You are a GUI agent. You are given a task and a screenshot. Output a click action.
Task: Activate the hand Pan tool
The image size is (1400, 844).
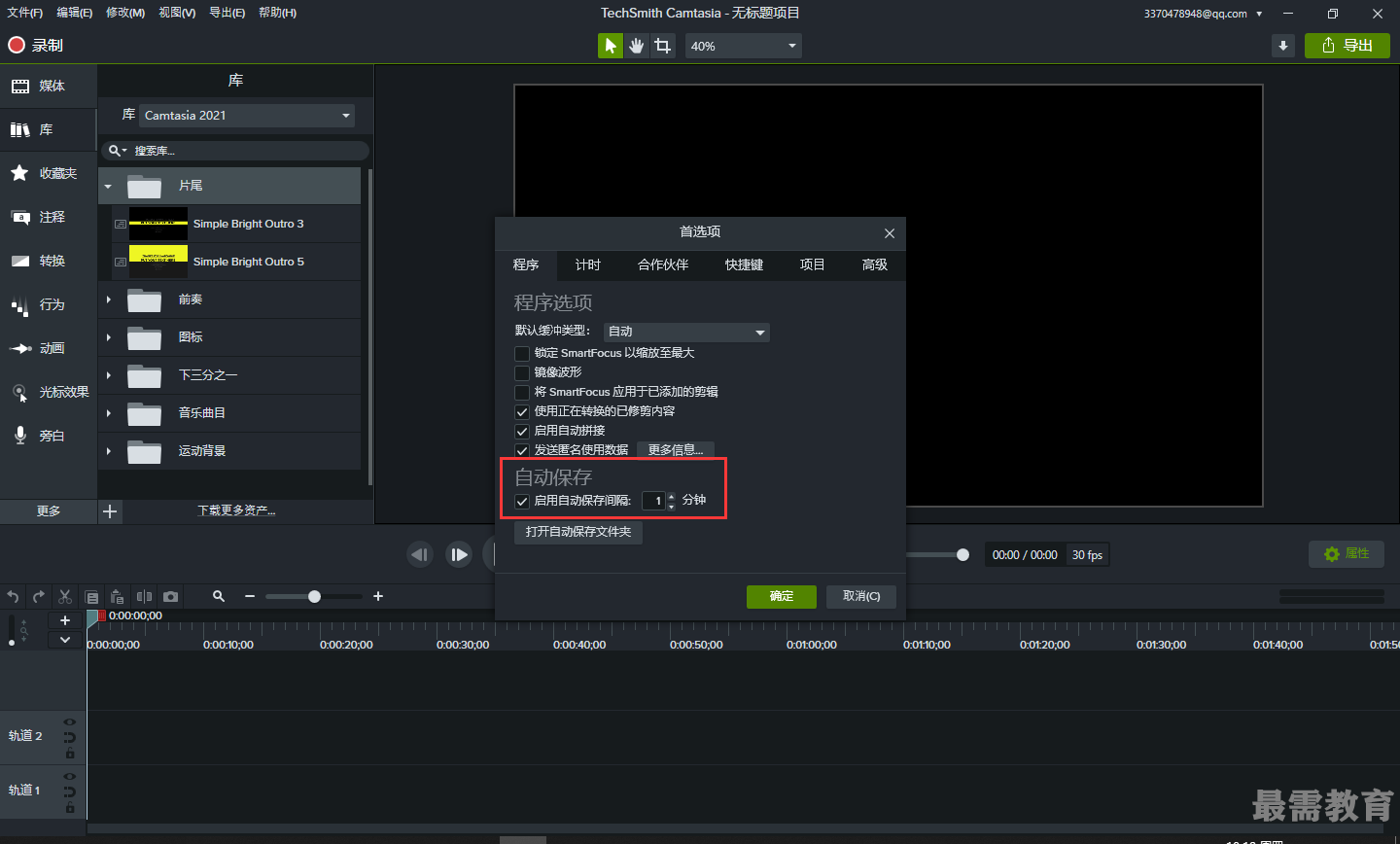[x=636, y=46]
